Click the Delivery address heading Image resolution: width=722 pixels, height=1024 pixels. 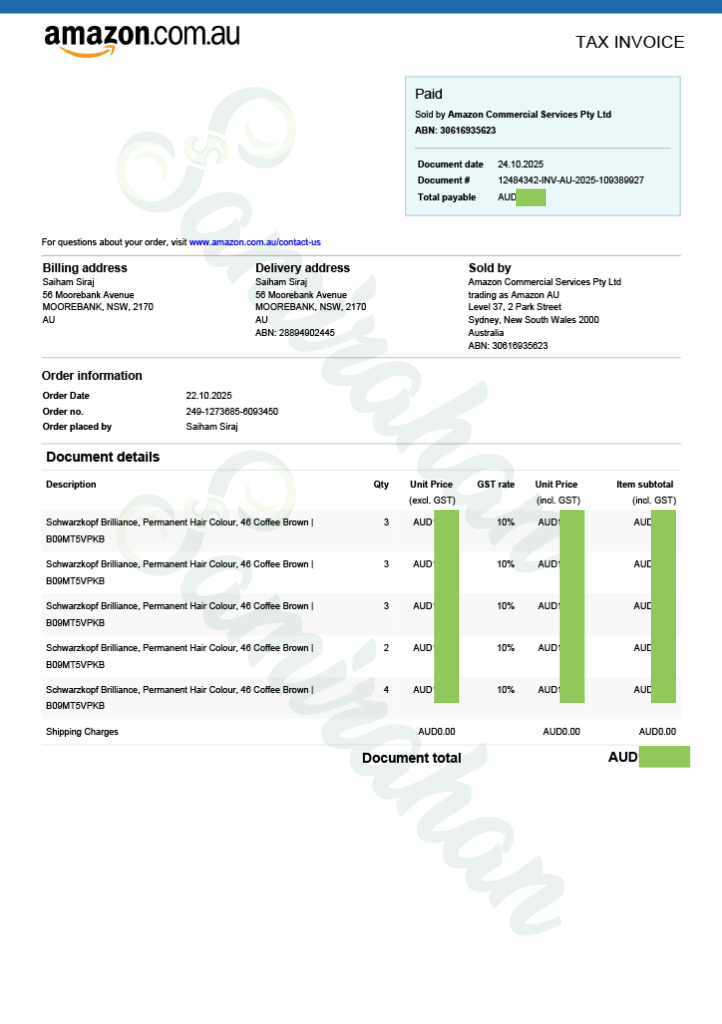pyautogui.click(x=302, y=268)
